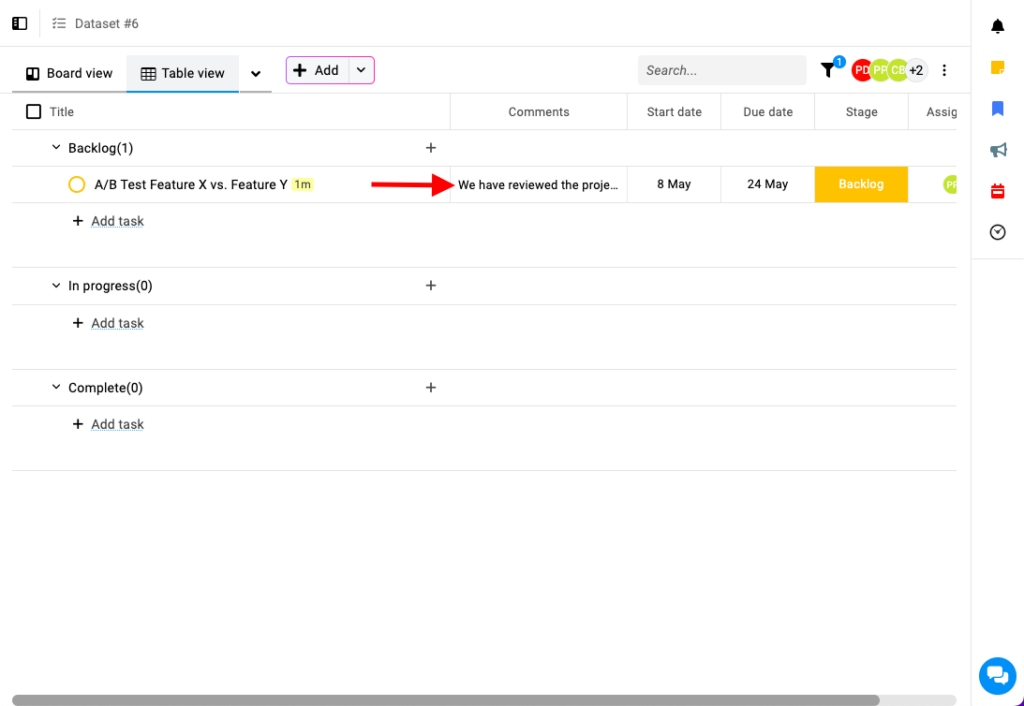Viewport: 1024px width, 706px height.
Task: Click the blue bookmark icon
Action: [x=997, y=109]
